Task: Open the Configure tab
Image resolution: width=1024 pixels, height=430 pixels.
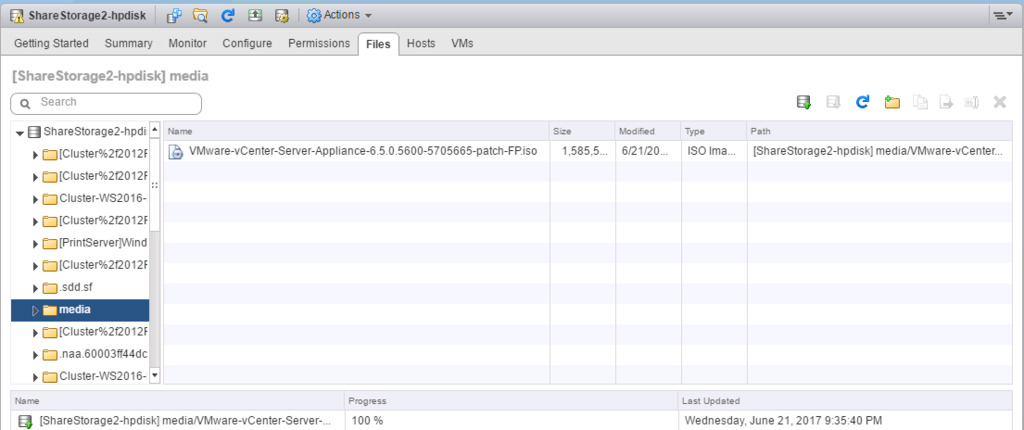Action: [x=247, y=44]
